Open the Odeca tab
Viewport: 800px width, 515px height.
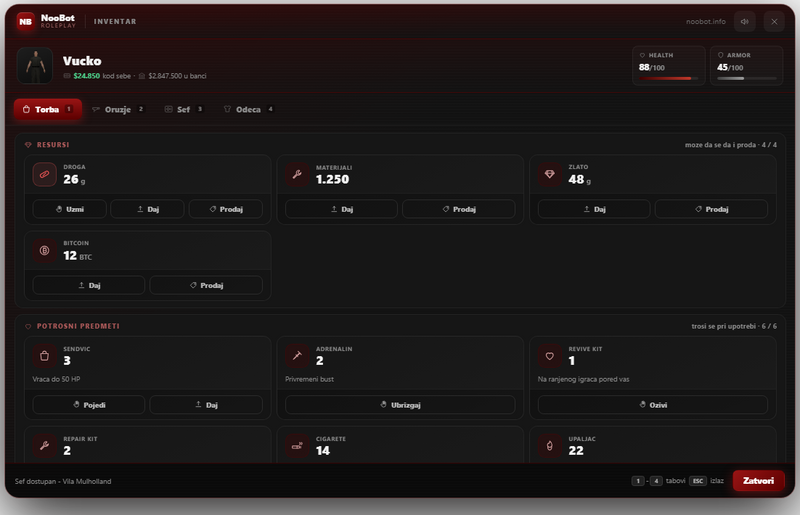[248, 109]
